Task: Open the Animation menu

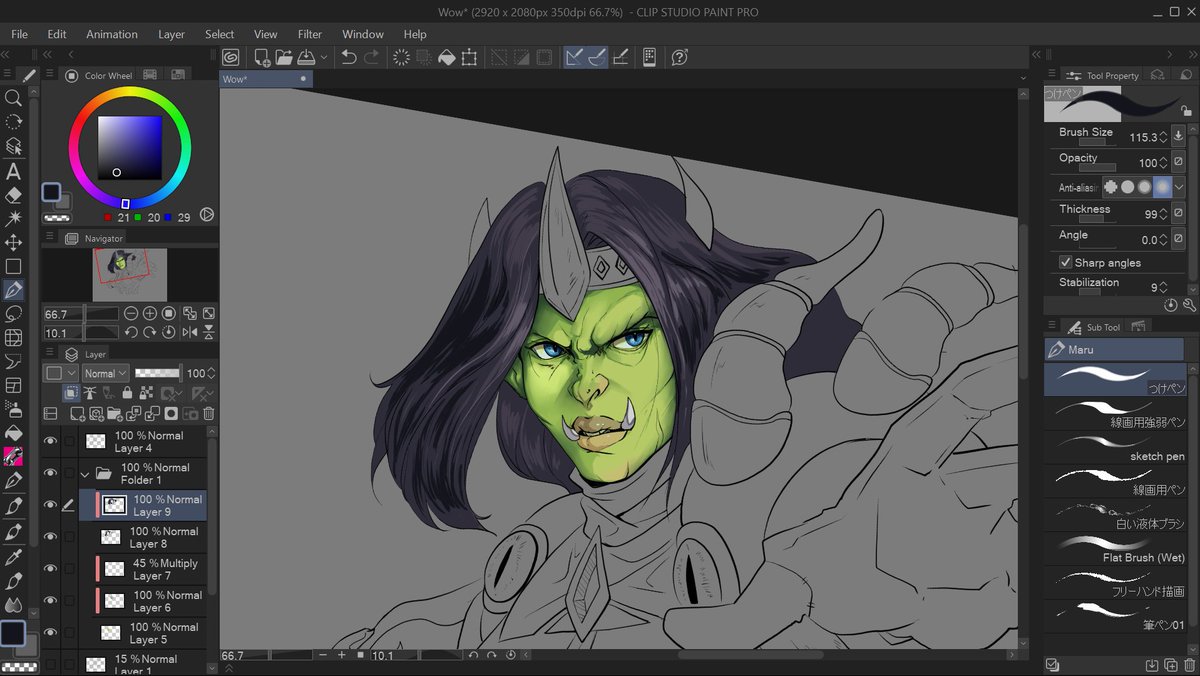Action: [112, 34]
